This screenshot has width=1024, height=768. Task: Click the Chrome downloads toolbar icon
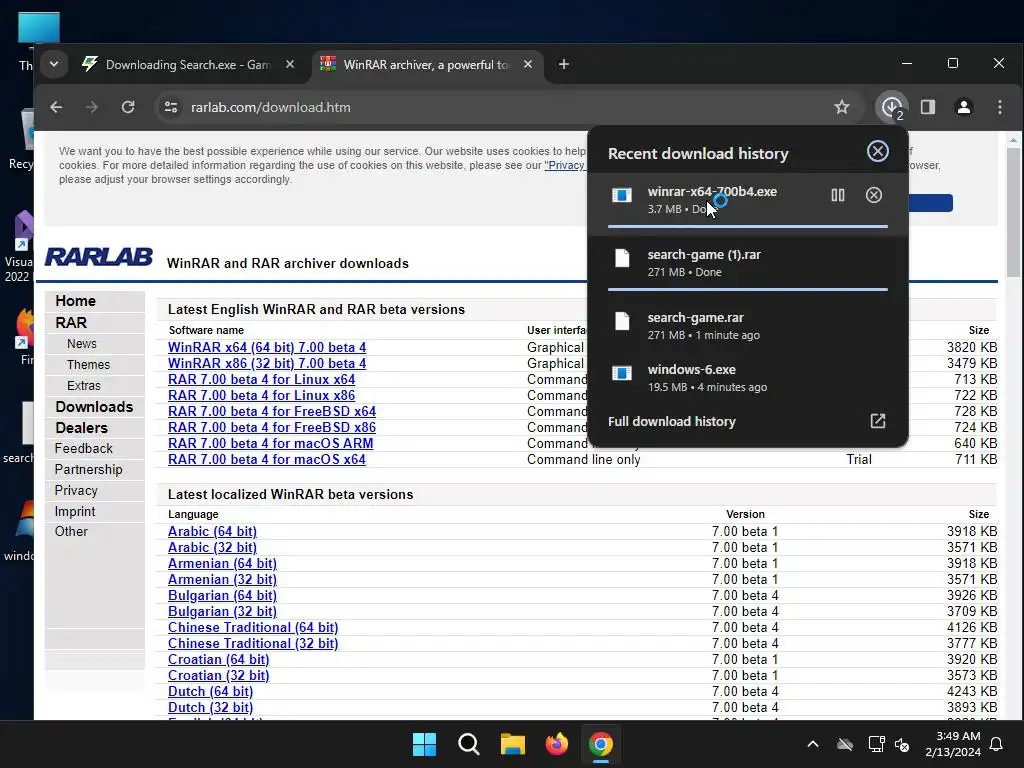coord(891,107)
